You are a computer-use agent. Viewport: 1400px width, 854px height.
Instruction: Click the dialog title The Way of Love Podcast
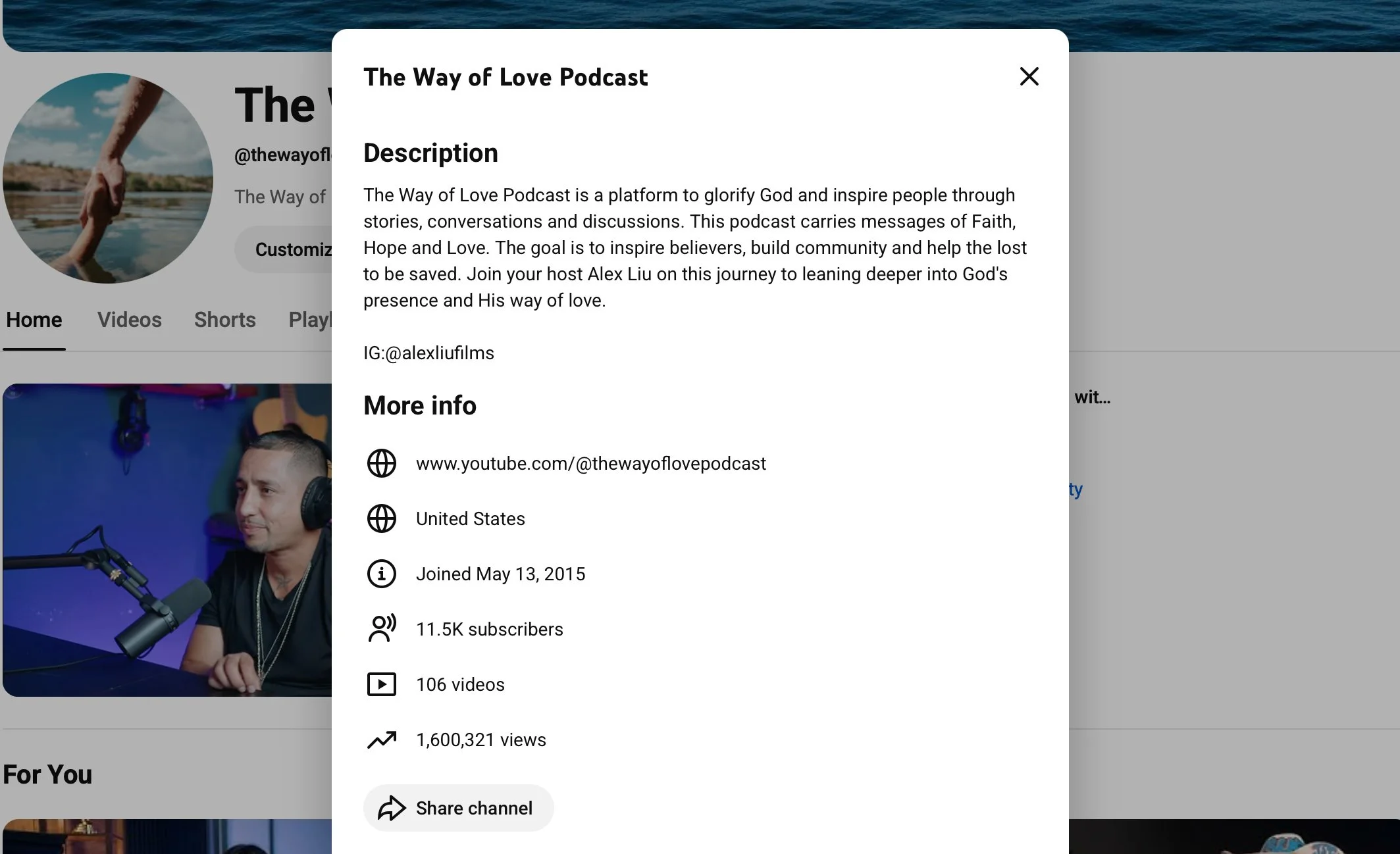[x=506, y=78]
